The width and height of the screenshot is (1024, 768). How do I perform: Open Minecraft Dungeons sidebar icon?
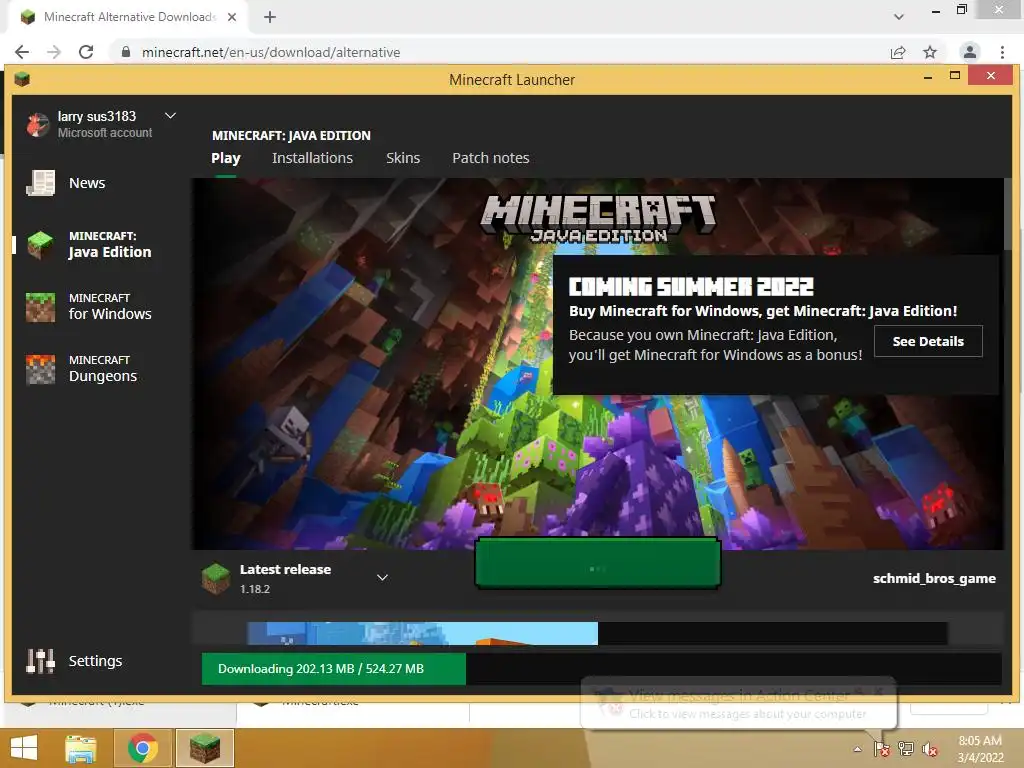(40, 369)
